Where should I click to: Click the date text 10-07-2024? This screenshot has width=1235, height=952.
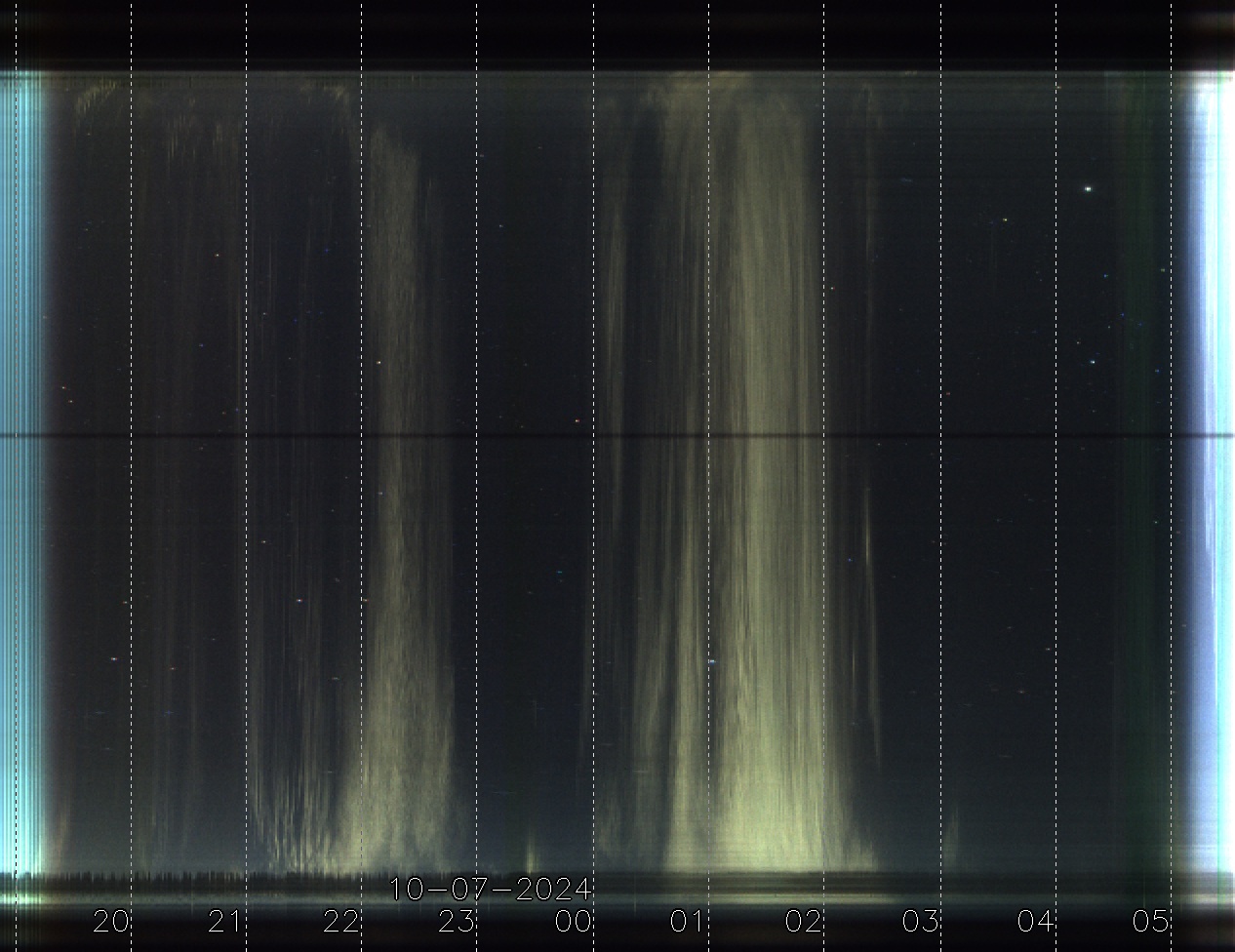pos(491,890)
